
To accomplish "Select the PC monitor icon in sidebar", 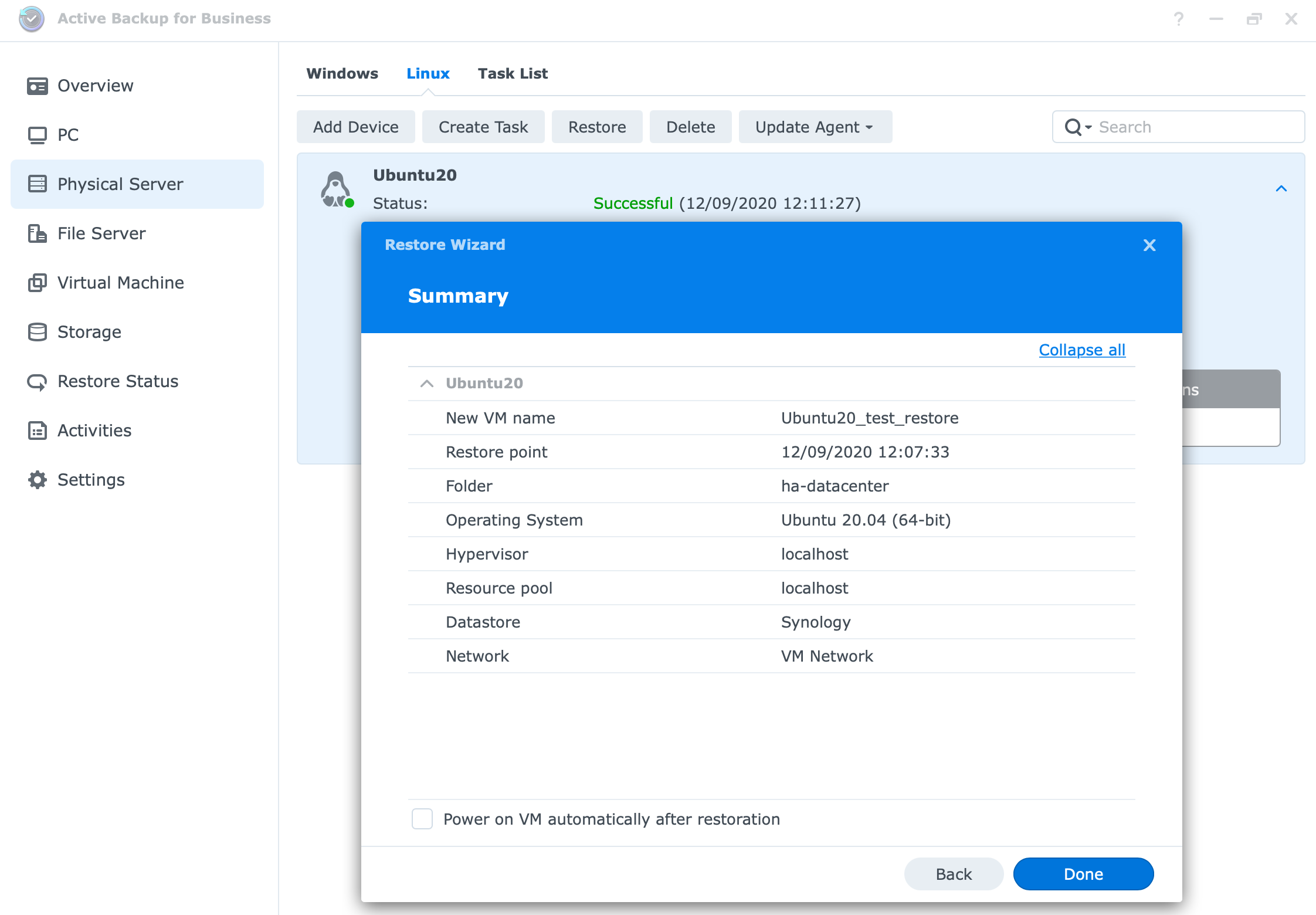I will coord(38,135).
